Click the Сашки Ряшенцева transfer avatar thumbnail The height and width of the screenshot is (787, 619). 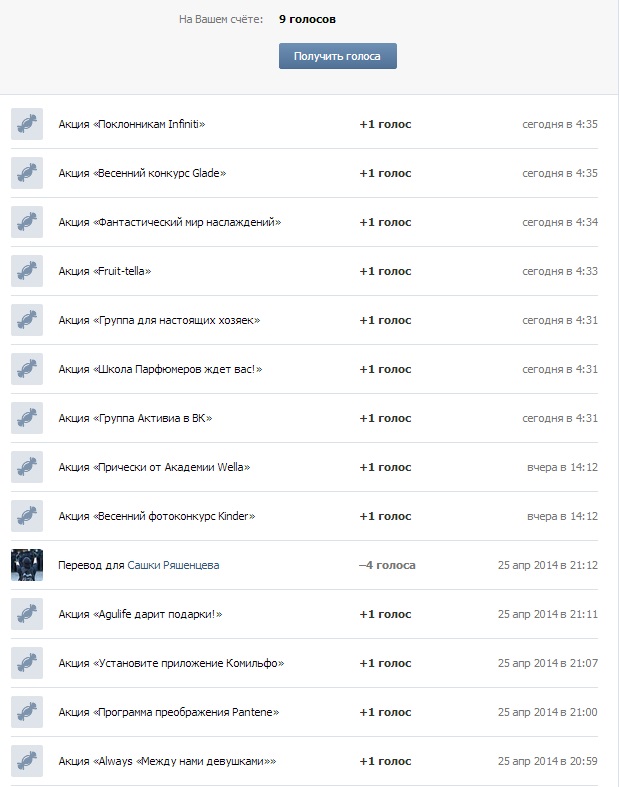point(27,565)
